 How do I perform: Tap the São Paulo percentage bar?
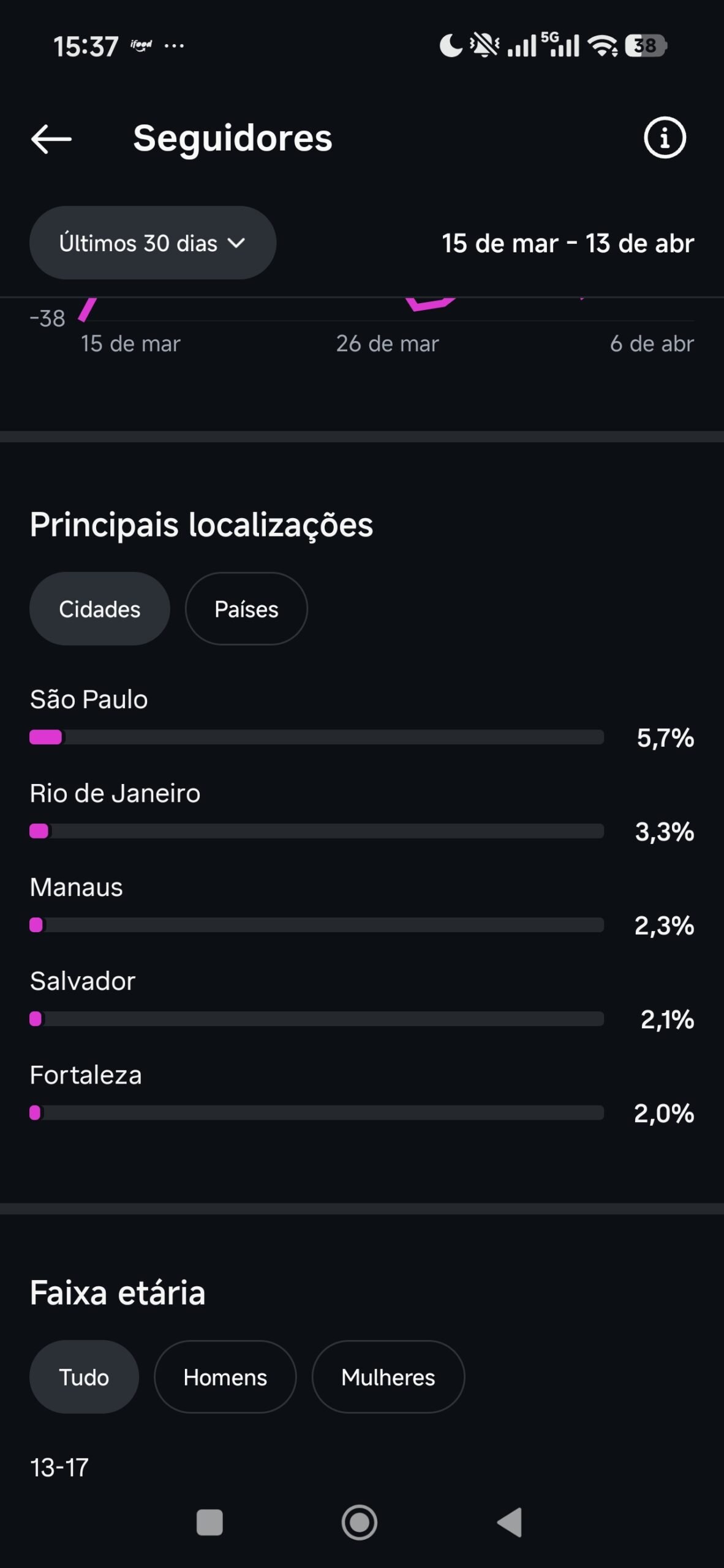(x=317, y=737)
